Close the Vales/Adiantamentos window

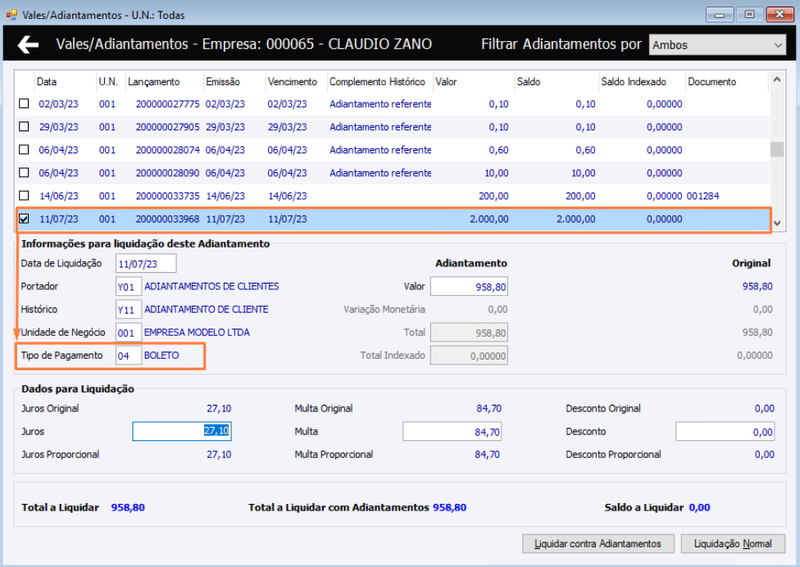780,14
